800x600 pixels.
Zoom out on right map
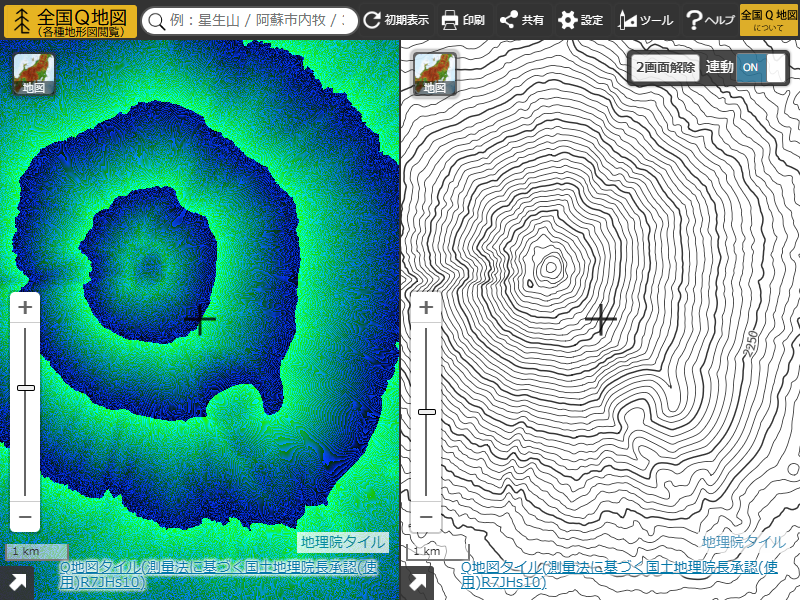click(426, 517)
